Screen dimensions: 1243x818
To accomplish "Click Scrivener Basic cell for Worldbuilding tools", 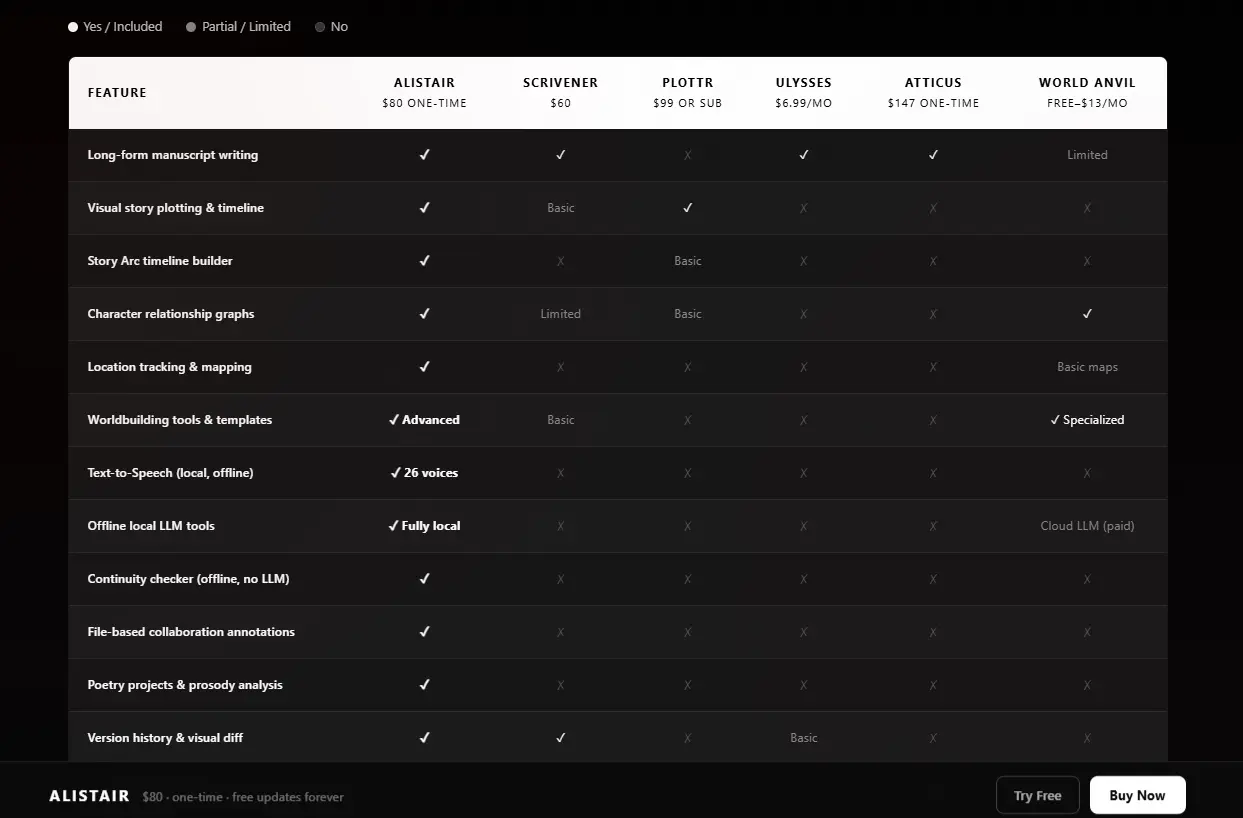I will (x=560, y=420).
